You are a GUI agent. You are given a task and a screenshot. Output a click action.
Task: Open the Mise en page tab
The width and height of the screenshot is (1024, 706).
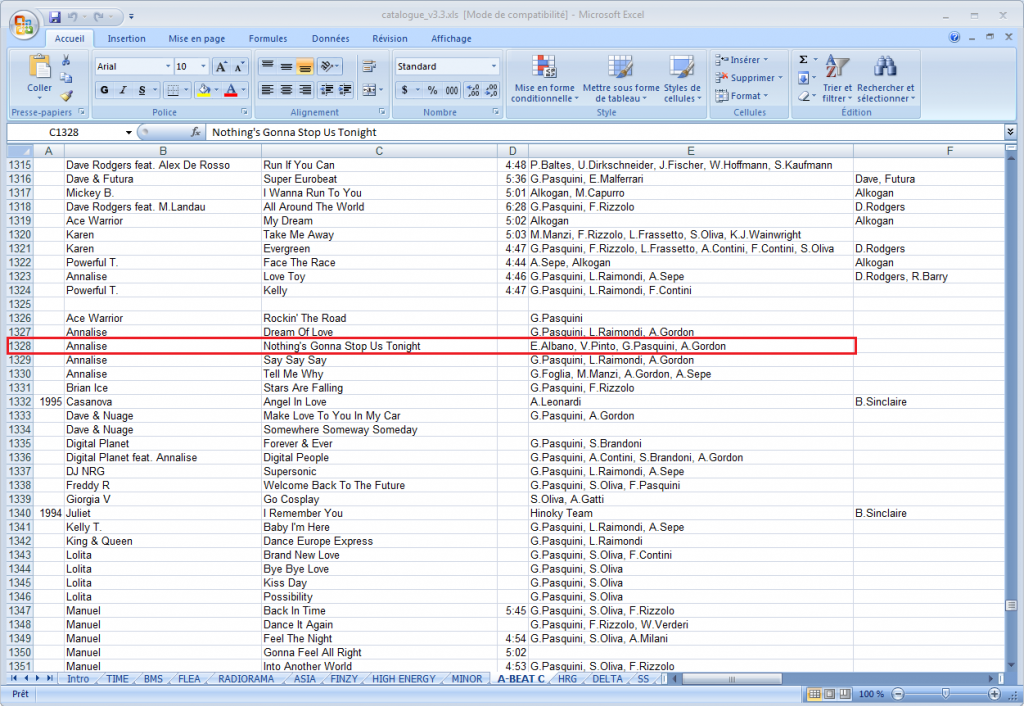click(x=197, y=39)
